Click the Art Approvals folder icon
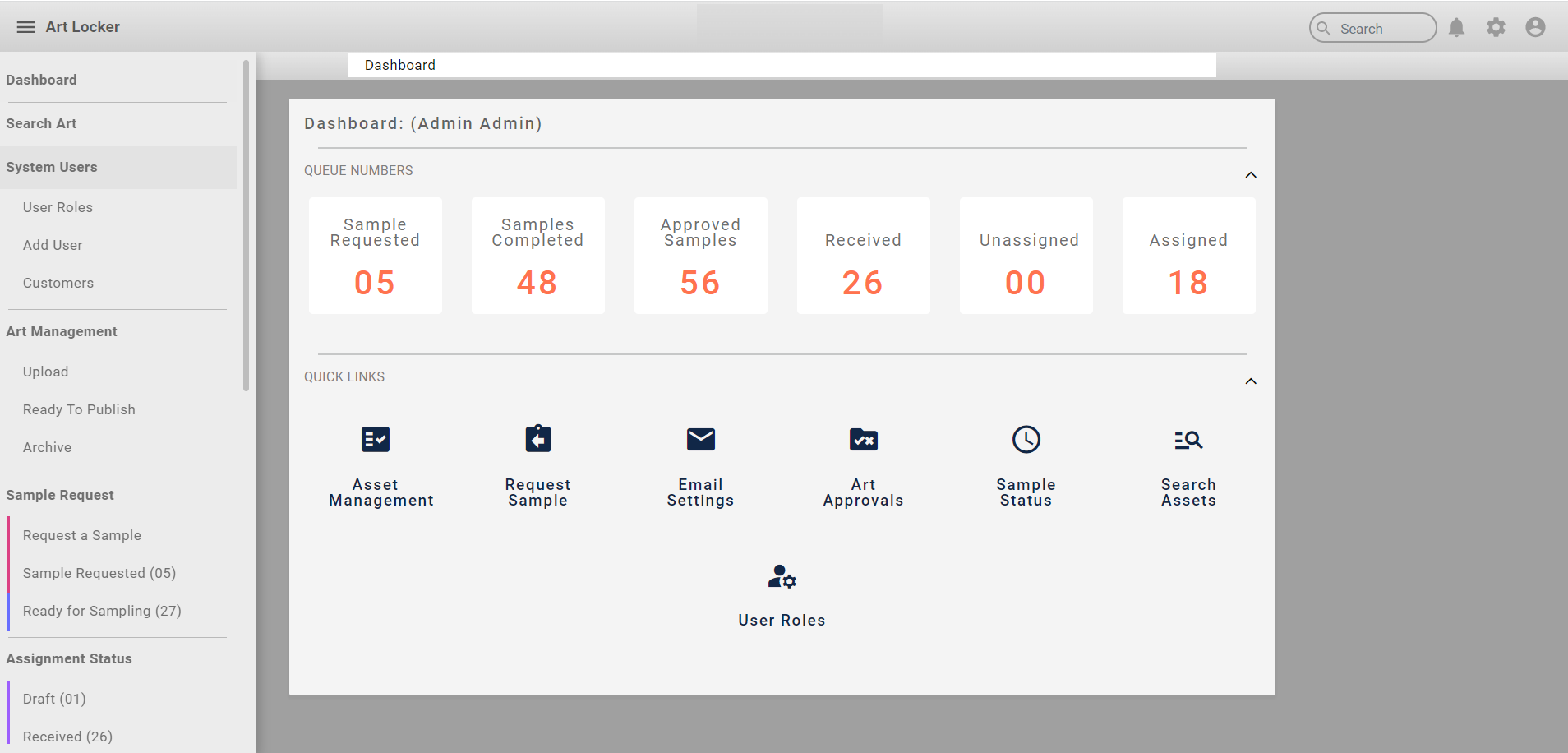The width and height of the screenshot is (1568, 753). [863, 440]
